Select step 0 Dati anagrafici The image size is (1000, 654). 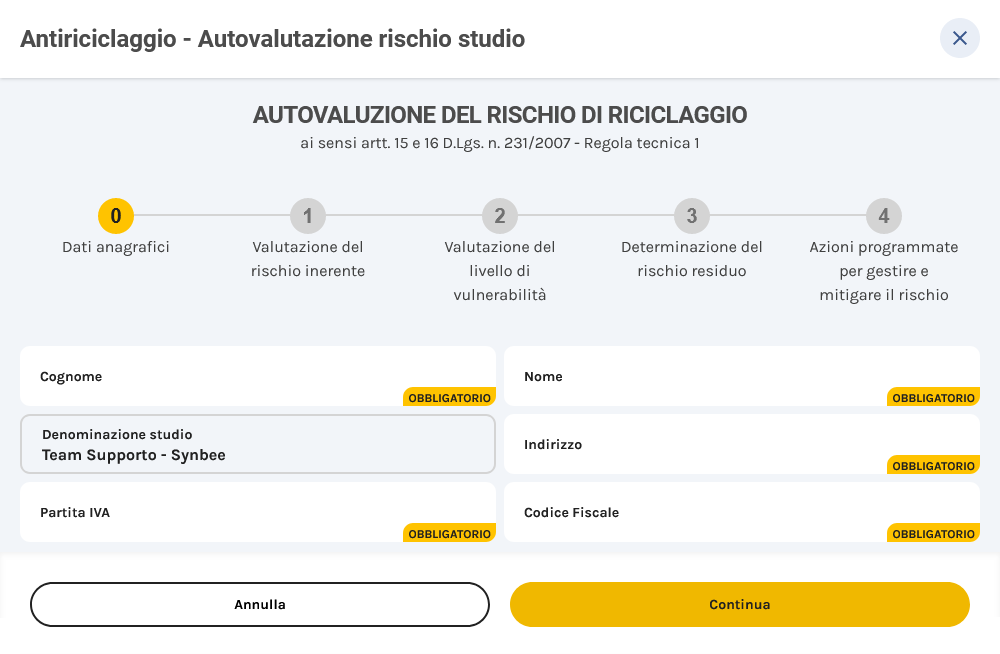coord(115,216)
